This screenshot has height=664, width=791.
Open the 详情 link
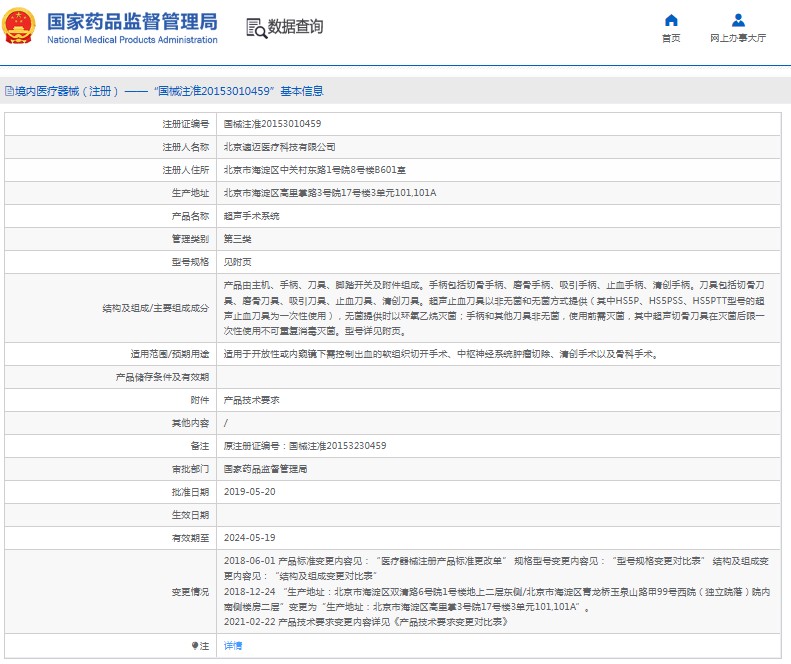[x=233, y=645]
